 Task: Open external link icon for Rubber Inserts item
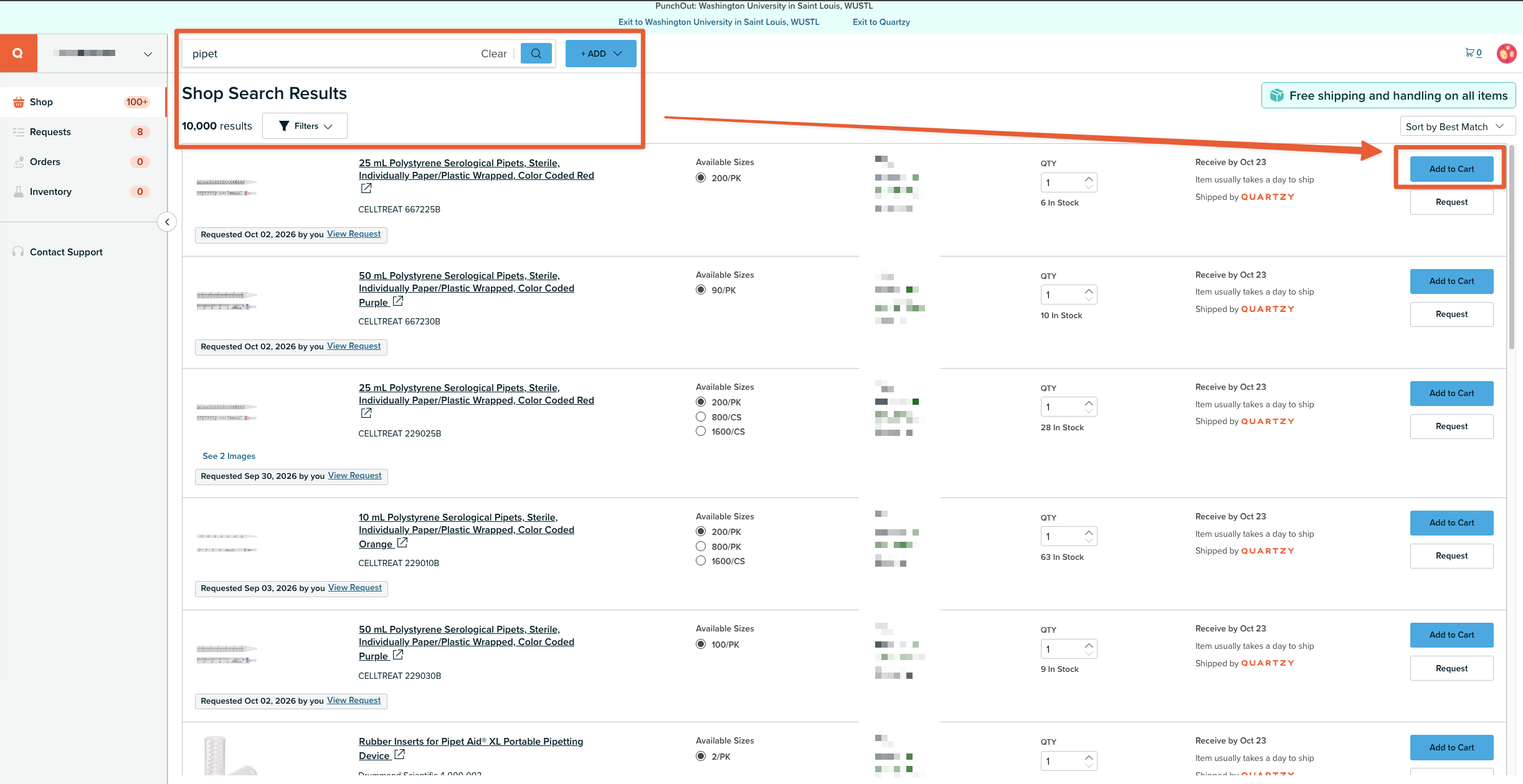pos(399,755)
